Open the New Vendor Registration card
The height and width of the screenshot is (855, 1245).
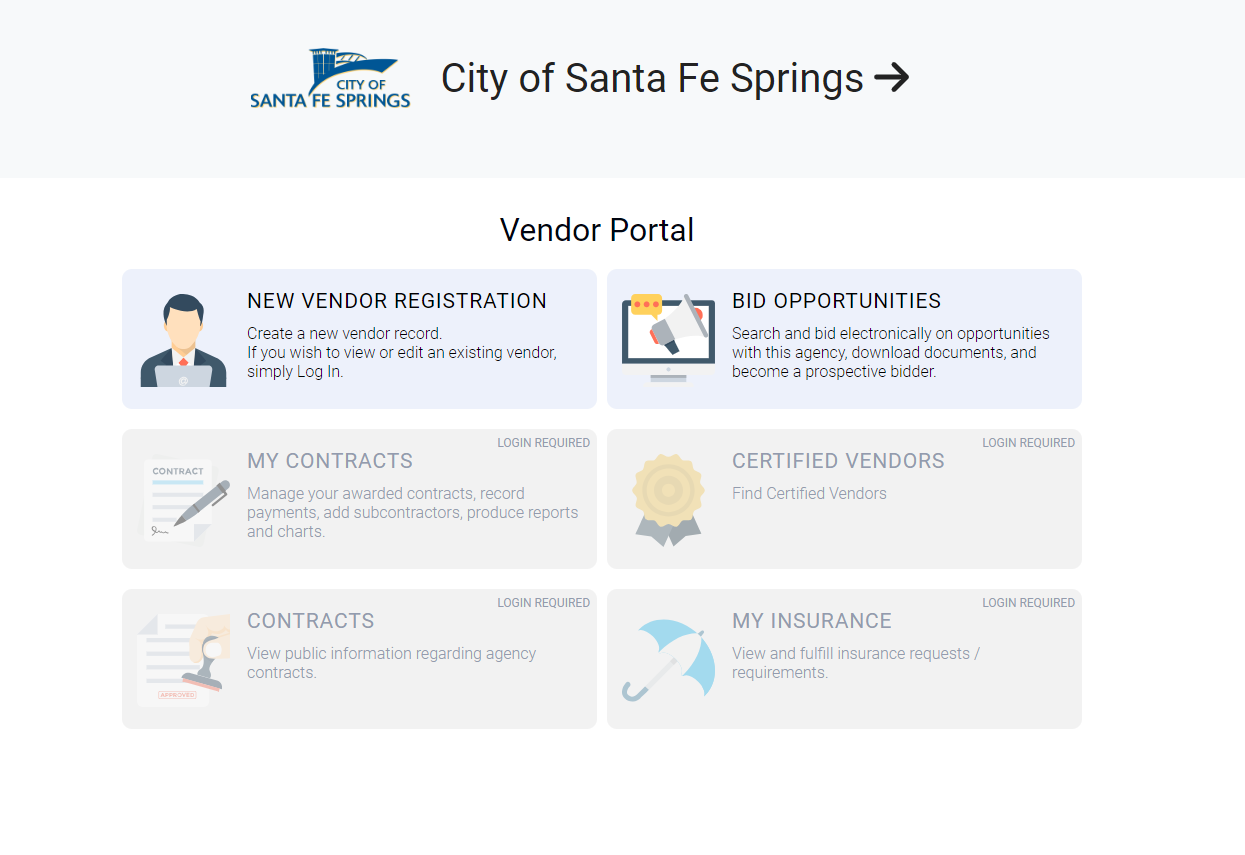pyautogui.click(x=359, y=337)
